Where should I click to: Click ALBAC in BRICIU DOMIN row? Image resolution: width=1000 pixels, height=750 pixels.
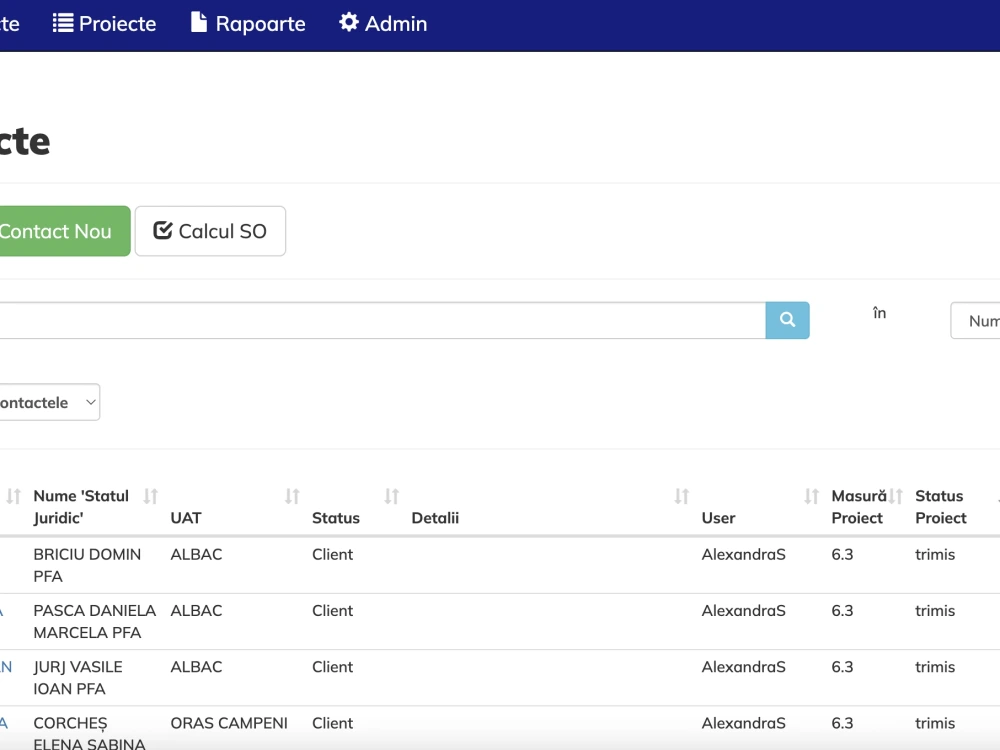(196, 554)
